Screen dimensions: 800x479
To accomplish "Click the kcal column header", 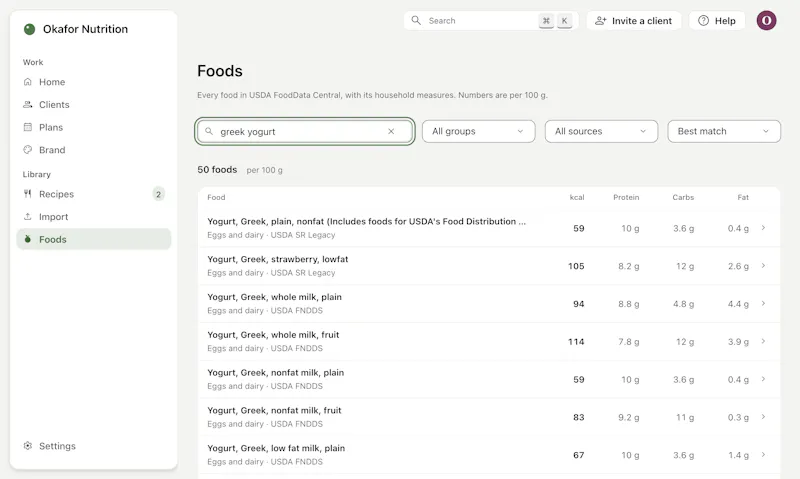I will click(577, 197).
